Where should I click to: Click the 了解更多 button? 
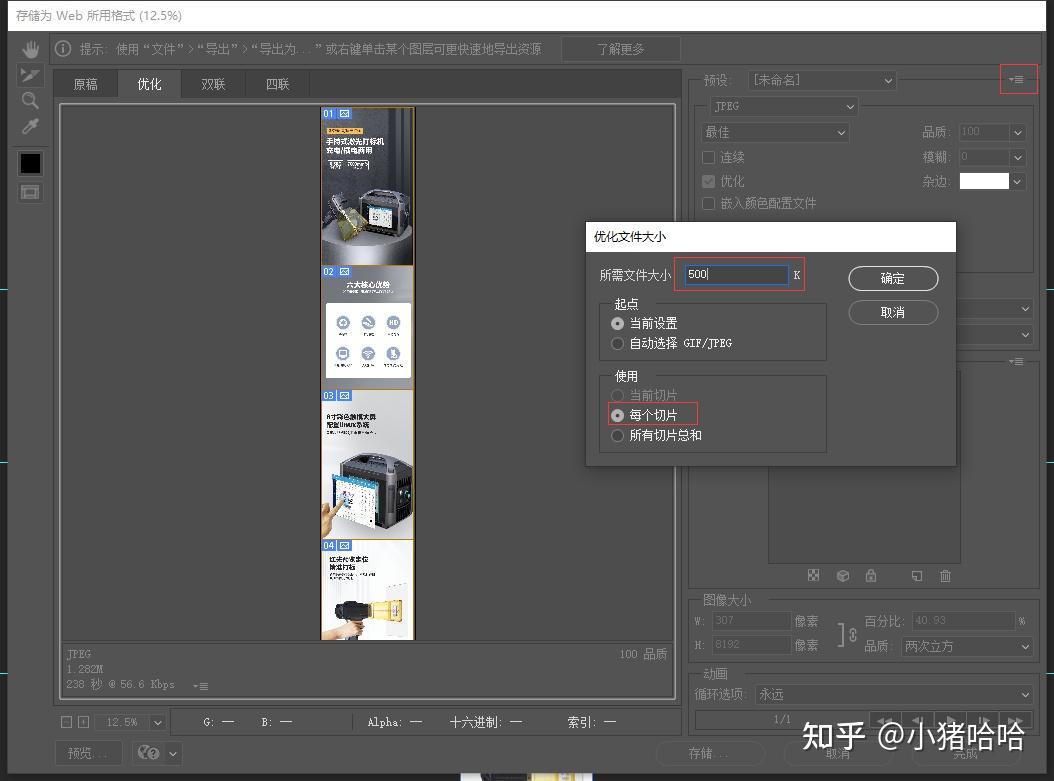pos(620,49)
